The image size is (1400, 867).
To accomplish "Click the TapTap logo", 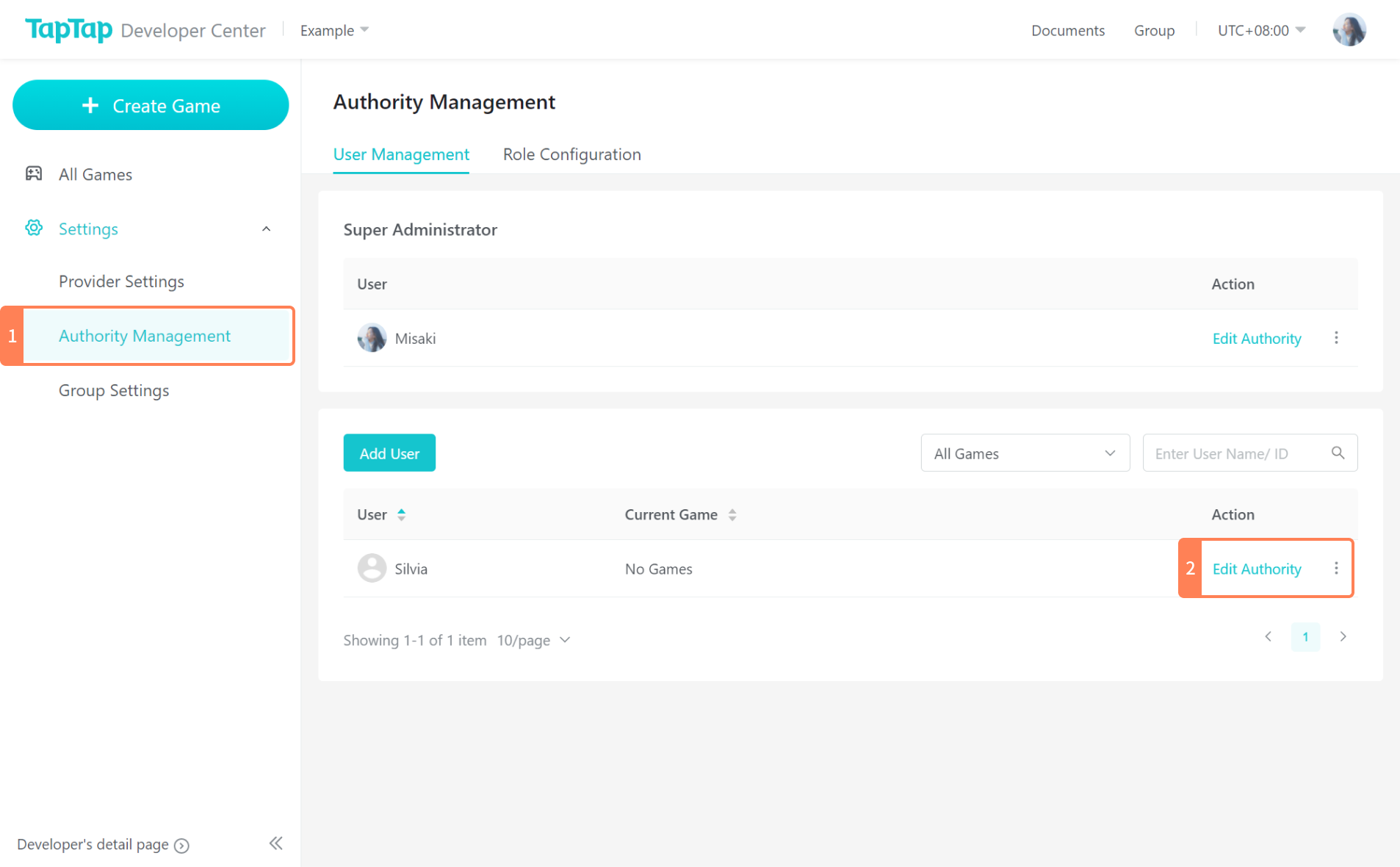I will pos(69,29).
